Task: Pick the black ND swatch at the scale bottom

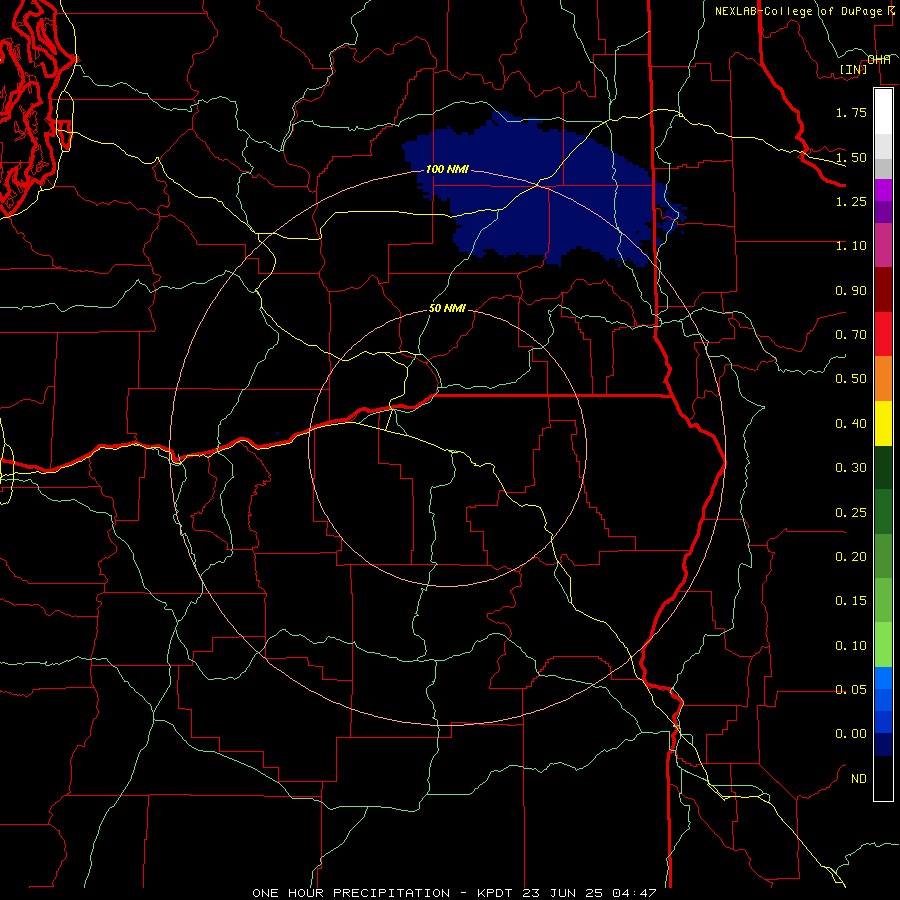Action: (883, 778)
